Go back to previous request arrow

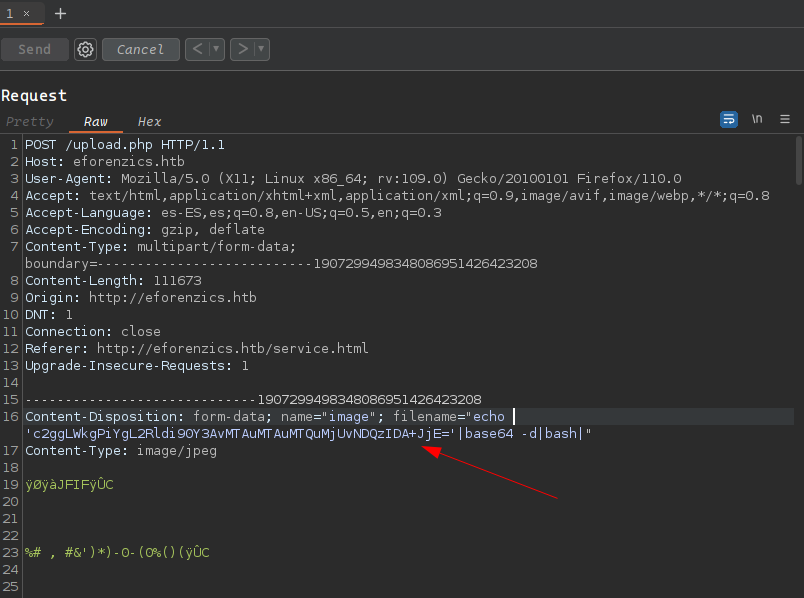pyautogui.click(x=197, y=49)
